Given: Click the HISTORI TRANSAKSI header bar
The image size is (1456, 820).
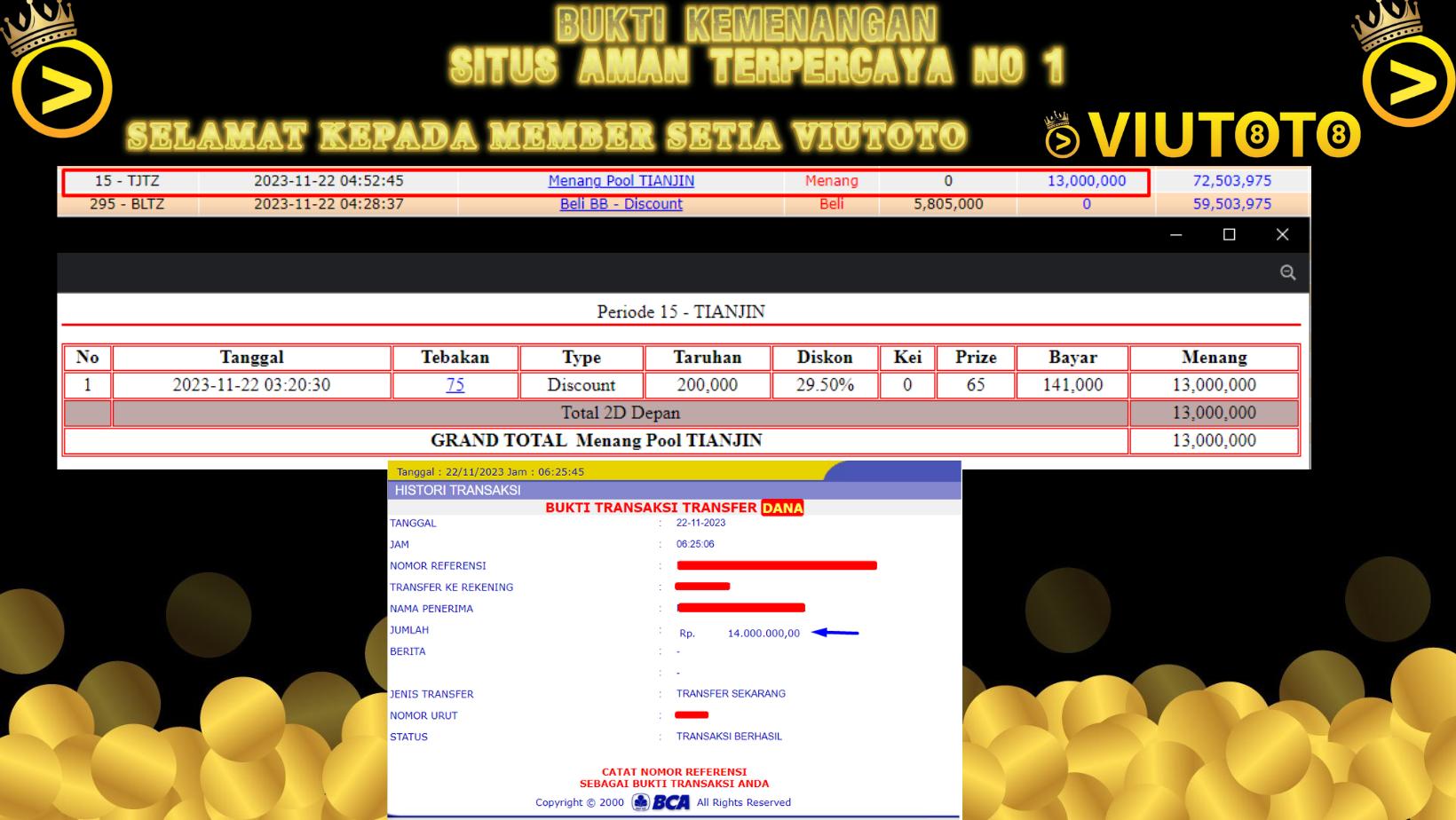Looking at the screenshot, I should [675, 490].
